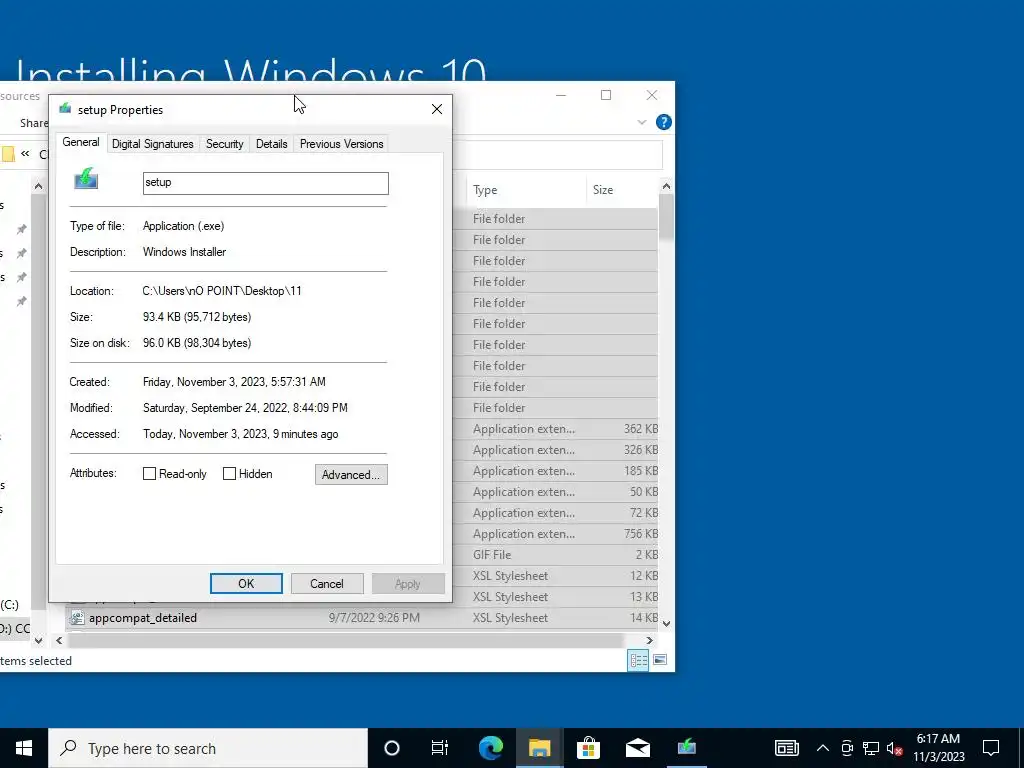Viewport: 1024px width, 768px height.
Task: Select the General tab
Action: tap(81, 142)
